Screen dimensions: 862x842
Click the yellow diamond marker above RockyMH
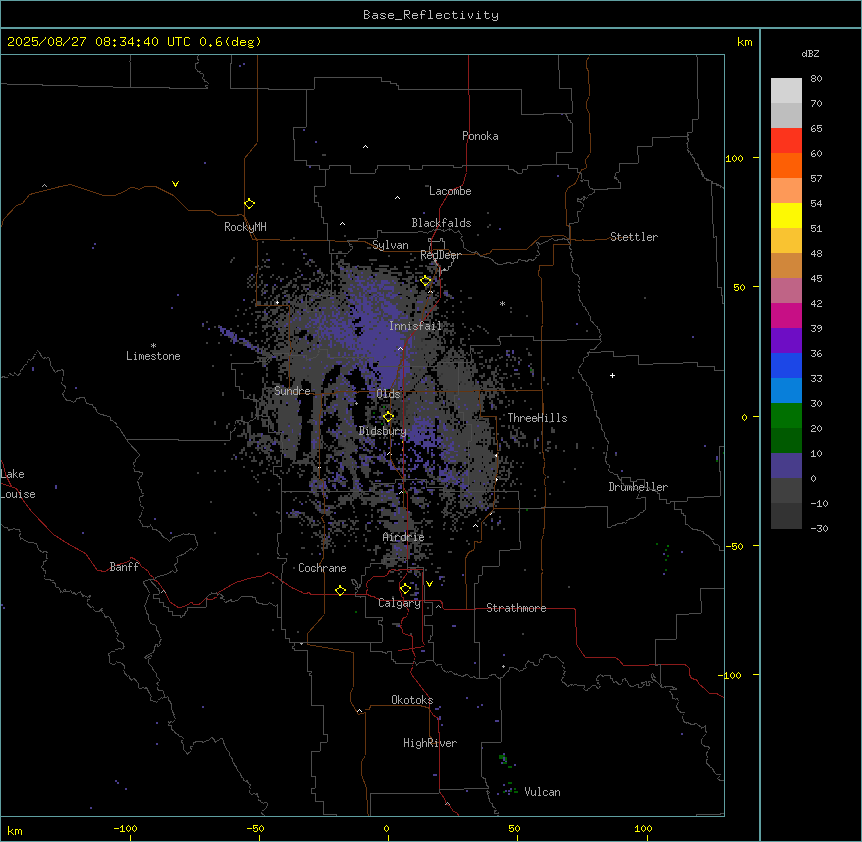249,204
